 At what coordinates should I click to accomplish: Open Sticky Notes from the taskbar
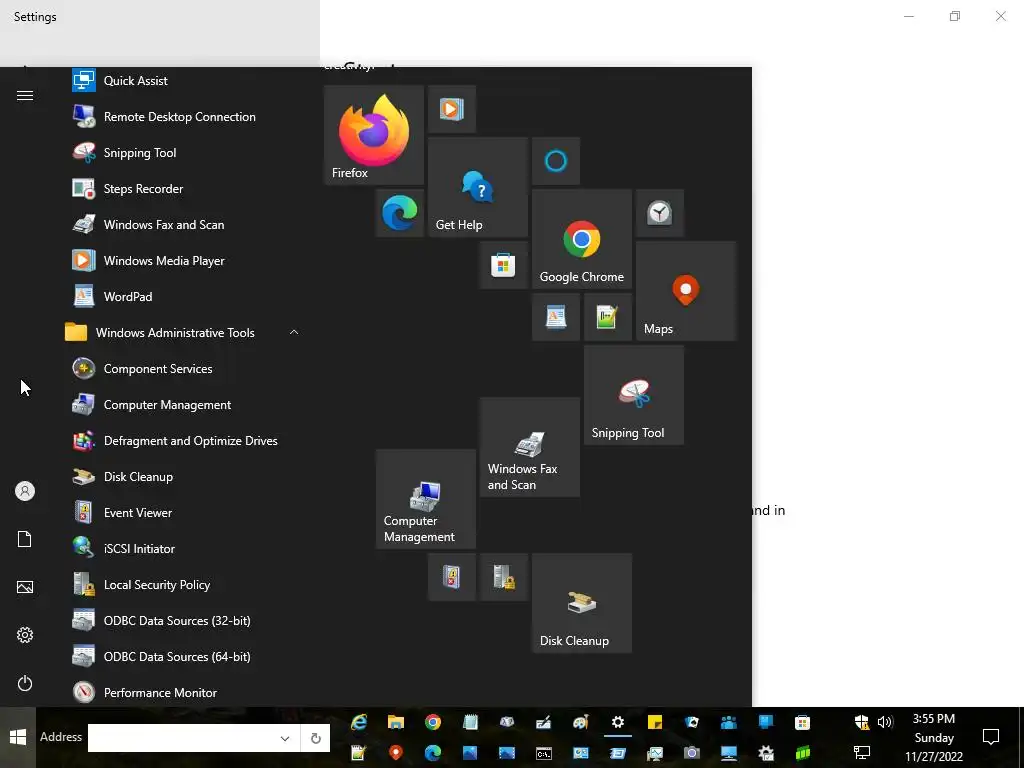[654, 722]
